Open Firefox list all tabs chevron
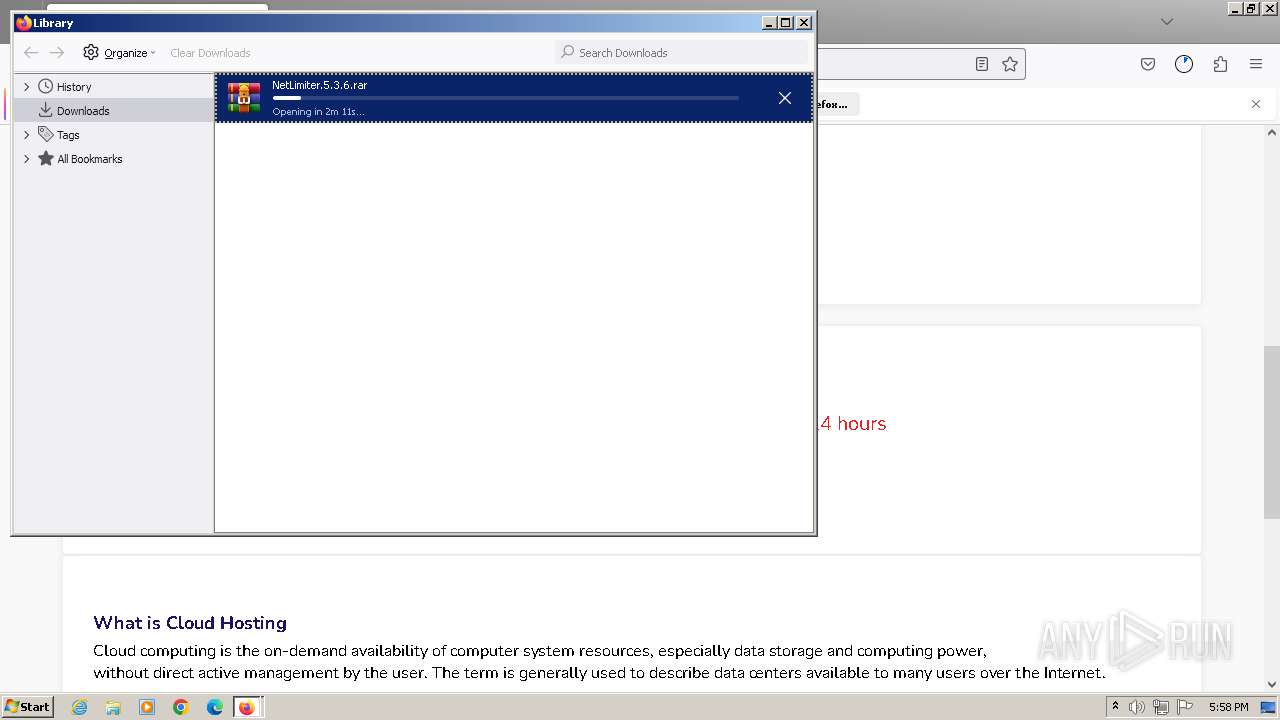1280x720 pixels. [x=1166, y=21]
